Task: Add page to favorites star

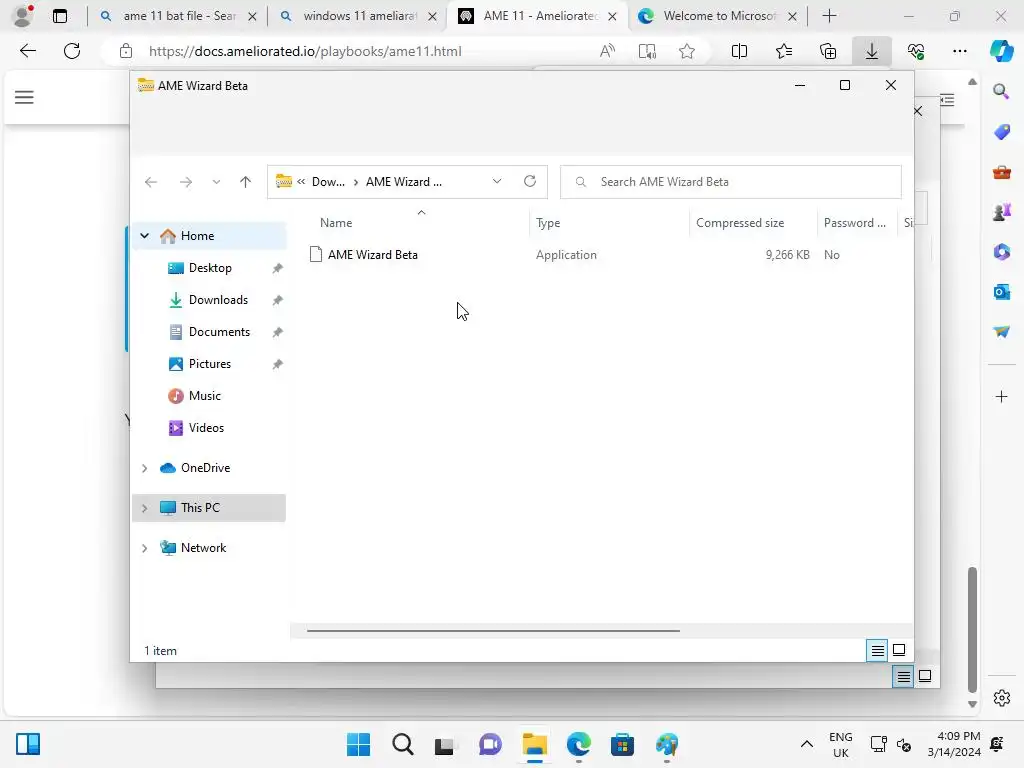Action: [687, 51]
